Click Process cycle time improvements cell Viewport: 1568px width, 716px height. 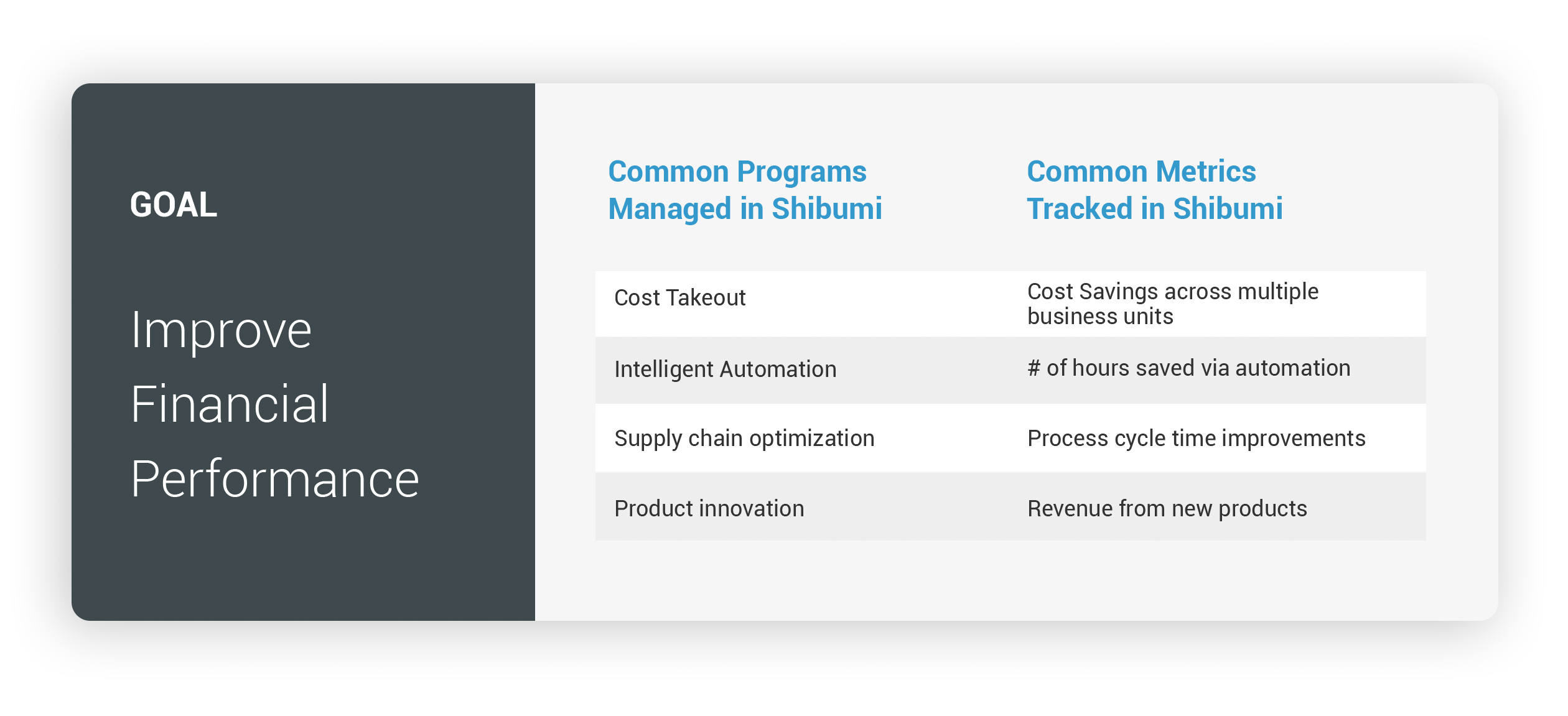coord(1196,439)
